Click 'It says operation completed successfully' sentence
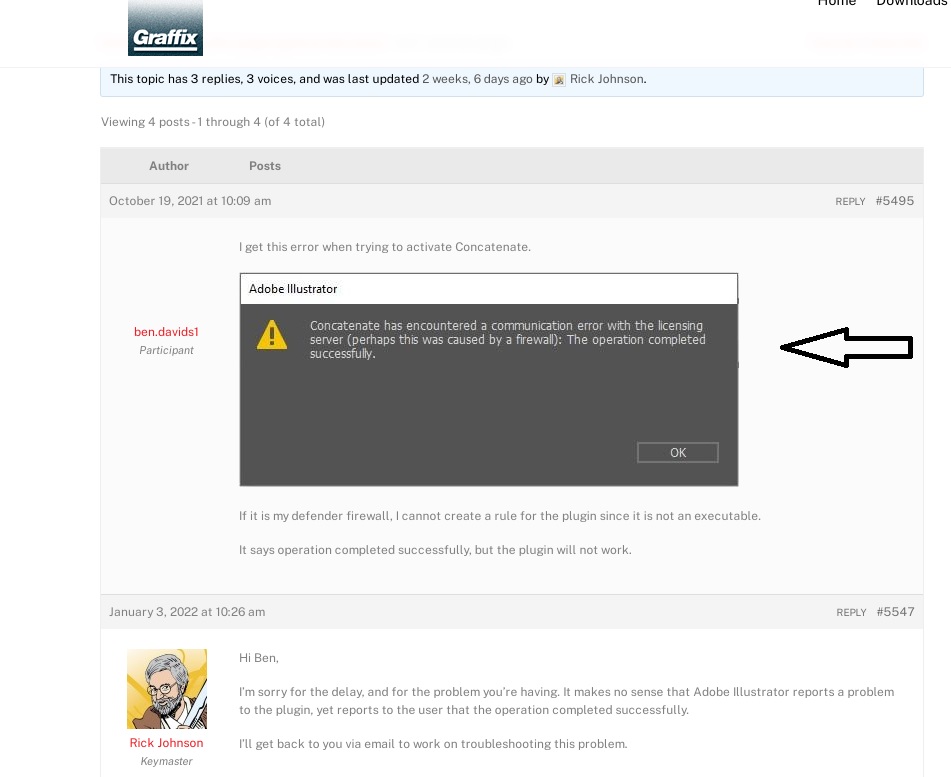The image size is (951, 777). 435,550
